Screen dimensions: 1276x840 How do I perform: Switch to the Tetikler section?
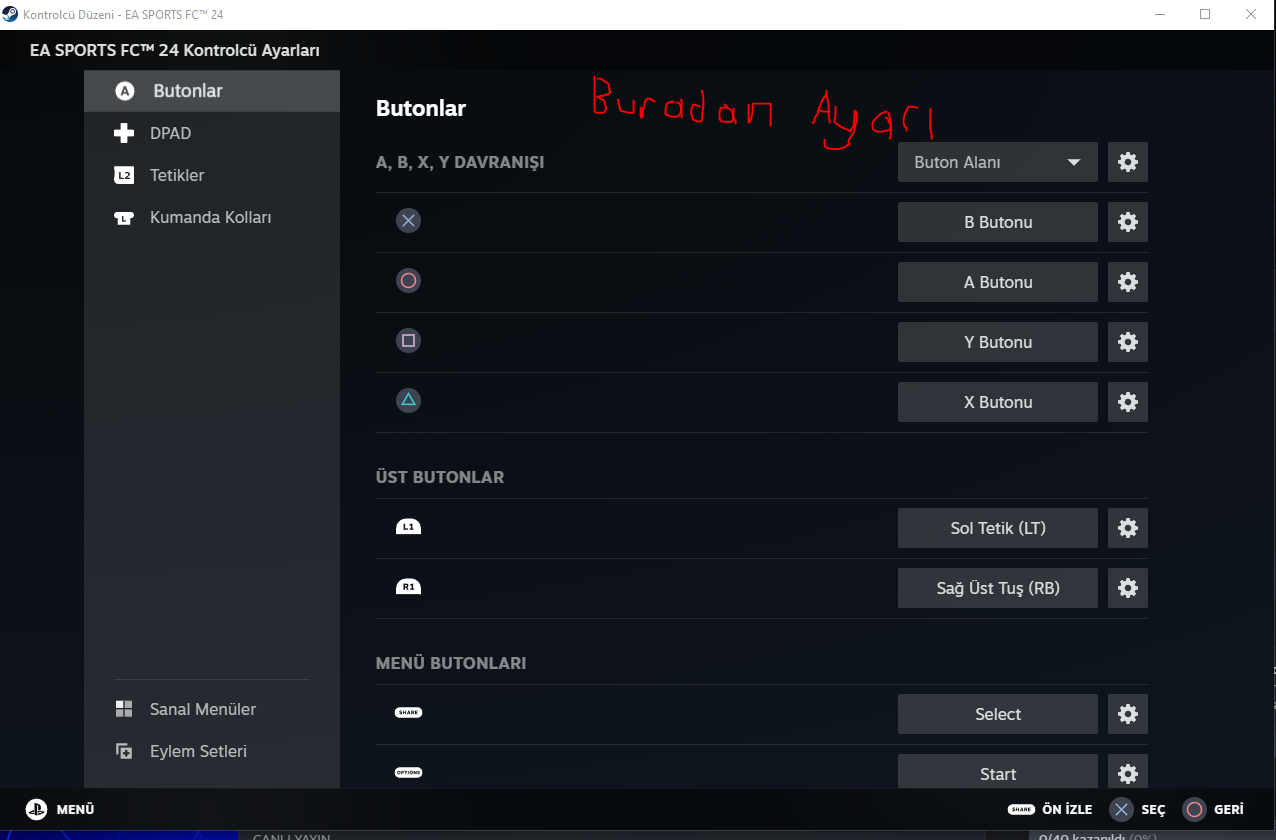(212, 175)
